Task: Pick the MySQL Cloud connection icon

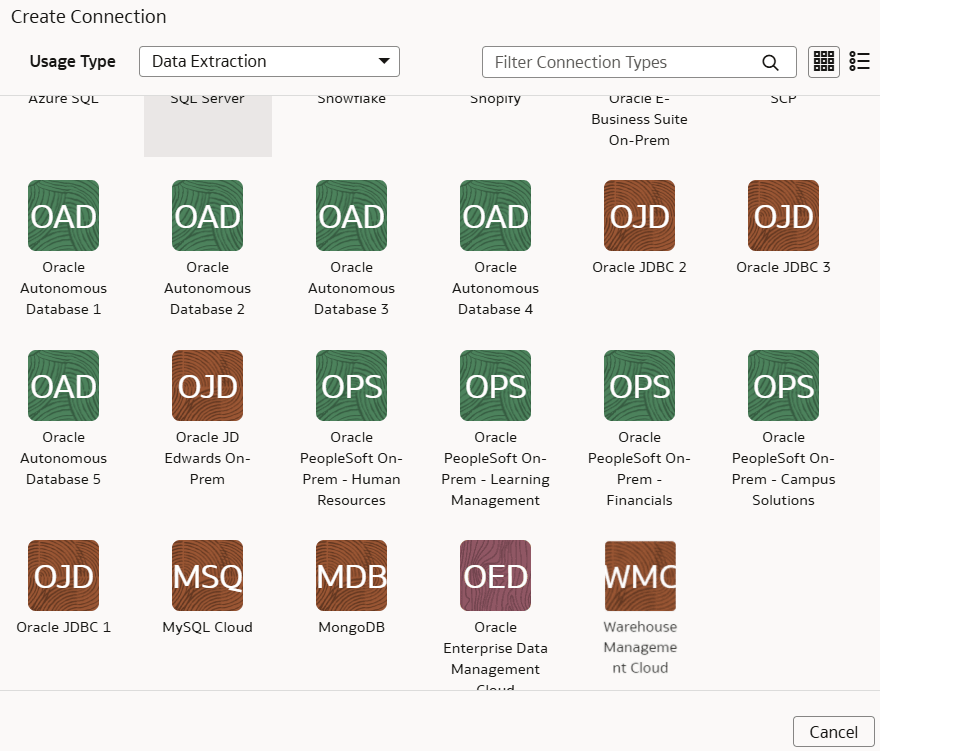Action: pos(207,575)
